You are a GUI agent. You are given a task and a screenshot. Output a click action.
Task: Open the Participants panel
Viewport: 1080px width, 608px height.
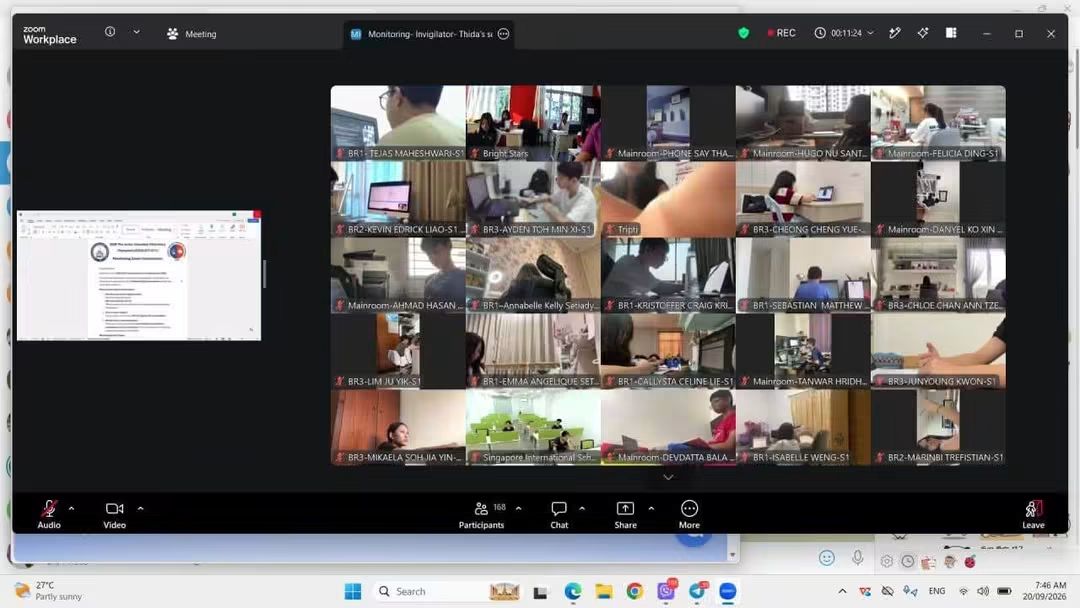tap(481, 514)
